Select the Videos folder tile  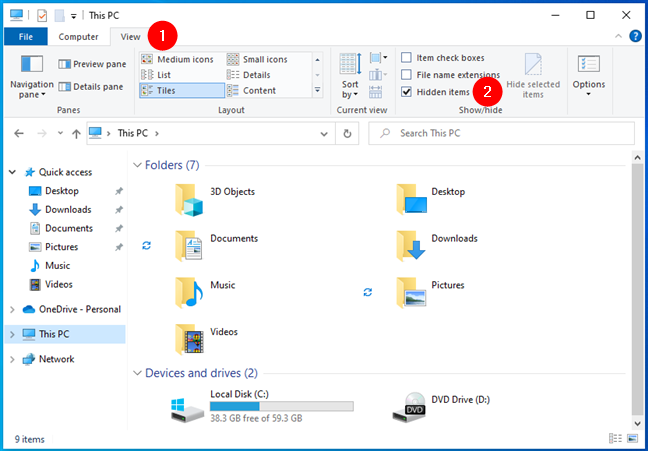pyautogui.click(x=206, y=340)
